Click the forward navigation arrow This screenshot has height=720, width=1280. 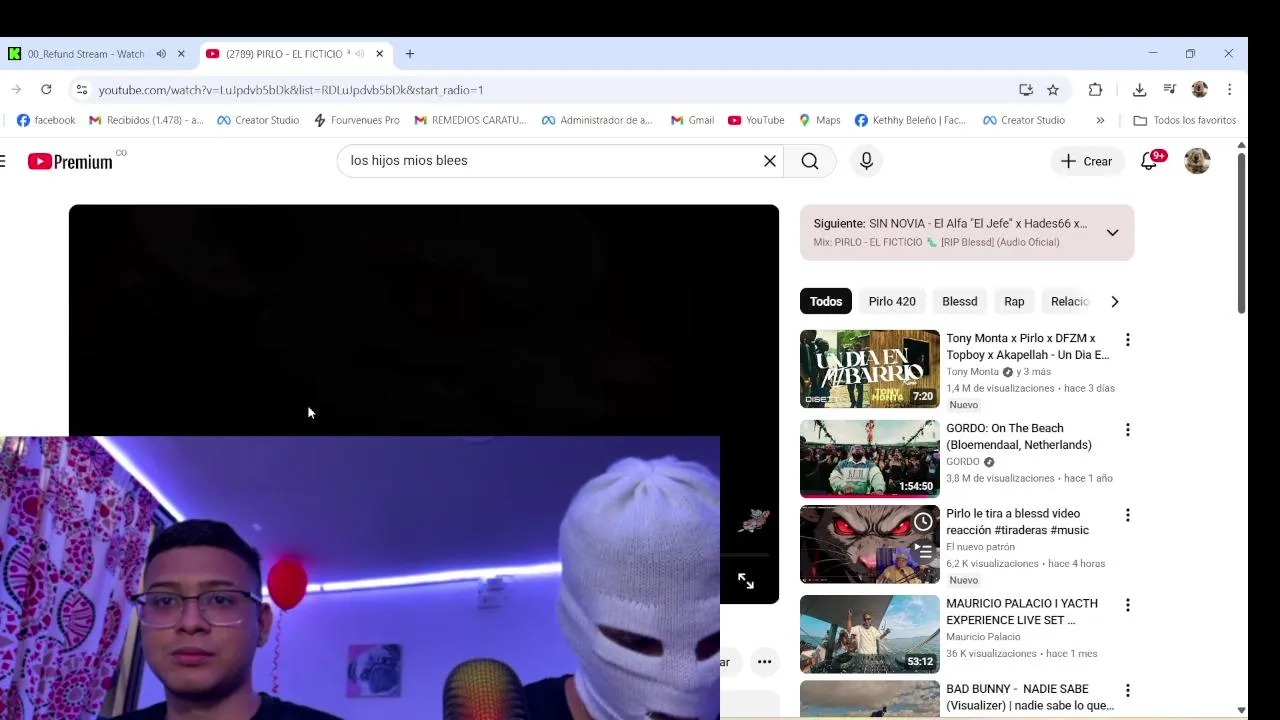pyautogui.click(x=17, y=89)
